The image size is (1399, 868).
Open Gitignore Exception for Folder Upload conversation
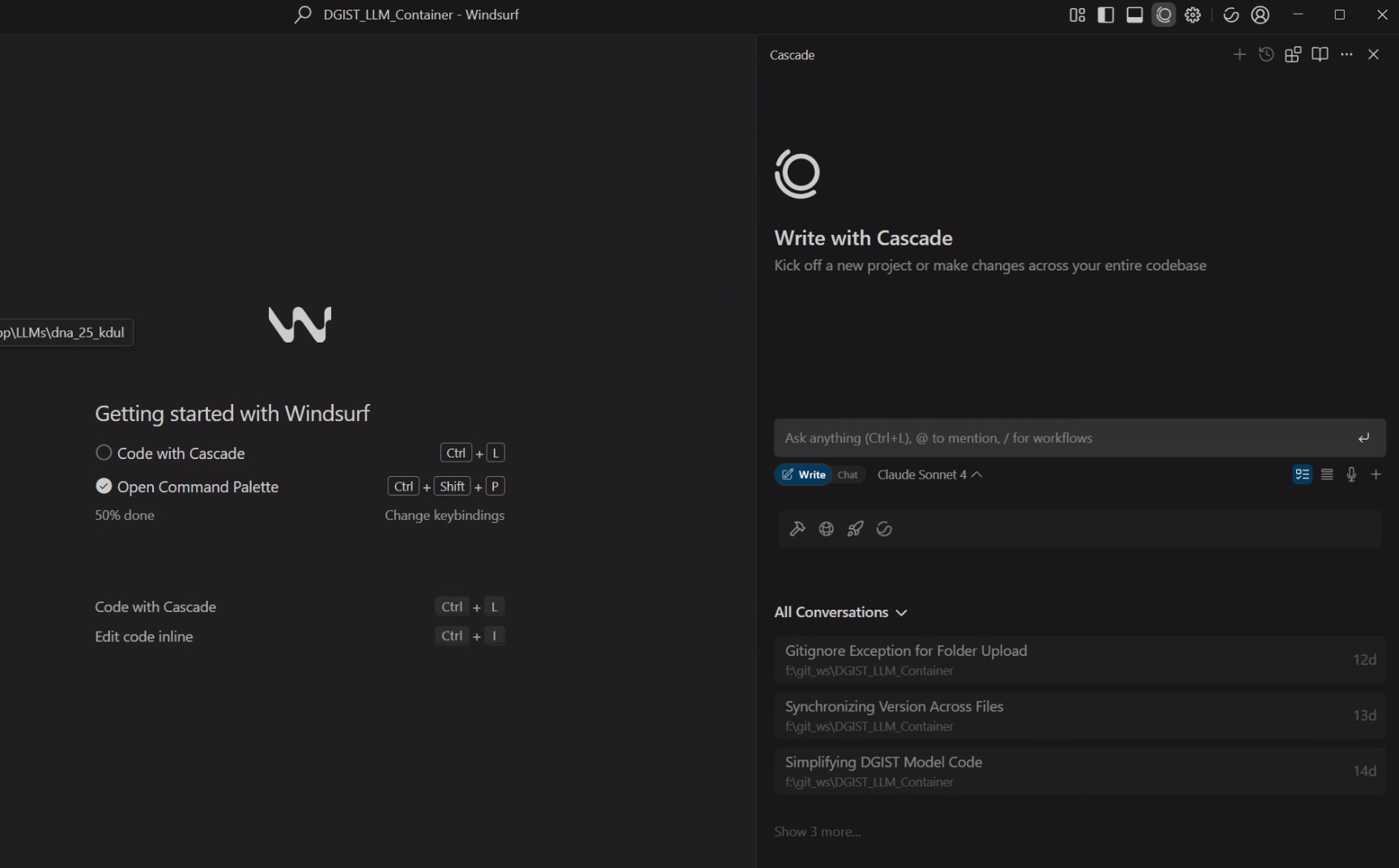point(1080,660)
